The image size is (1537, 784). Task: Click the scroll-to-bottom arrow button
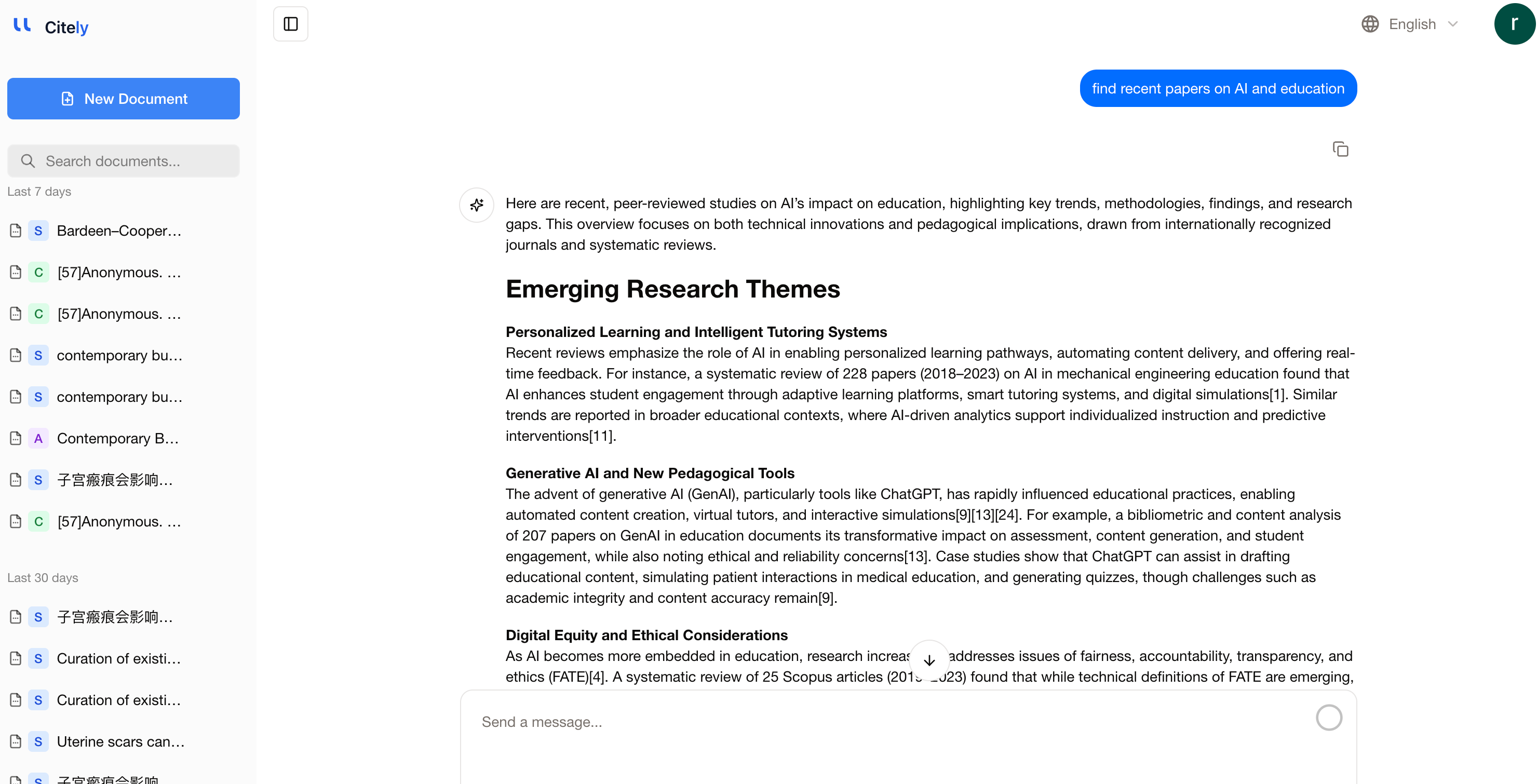click(x=929, y=660)
